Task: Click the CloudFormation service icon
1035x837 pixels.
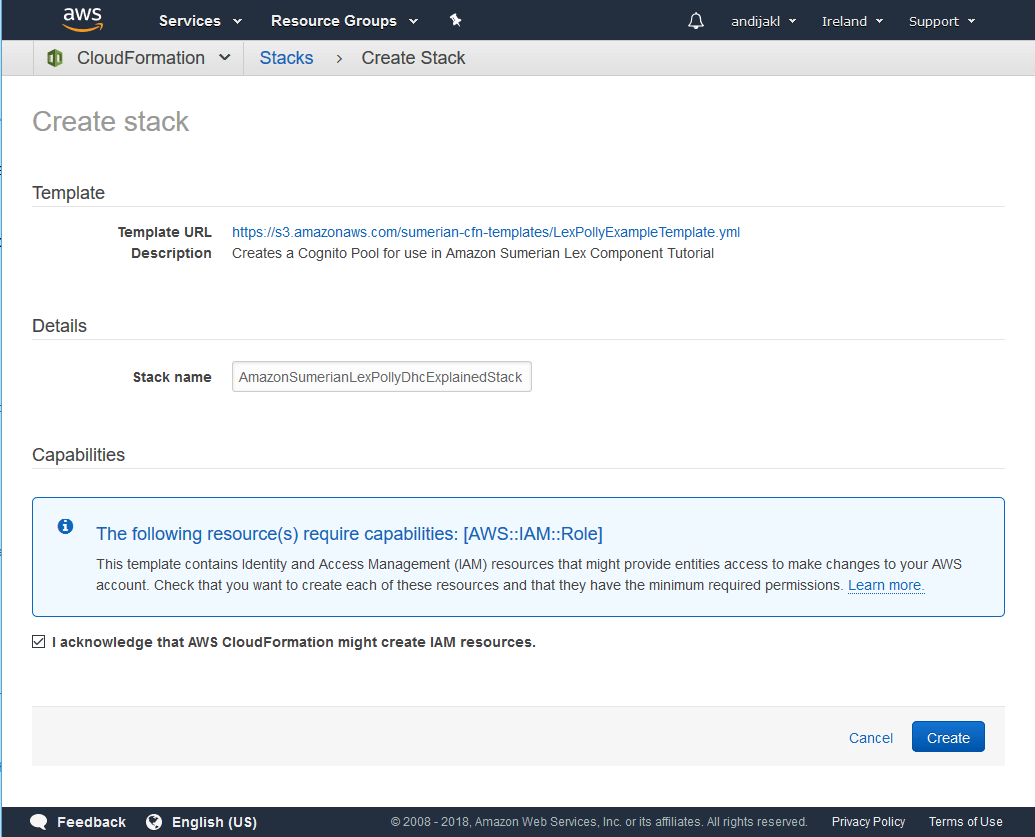Action: 55,58
